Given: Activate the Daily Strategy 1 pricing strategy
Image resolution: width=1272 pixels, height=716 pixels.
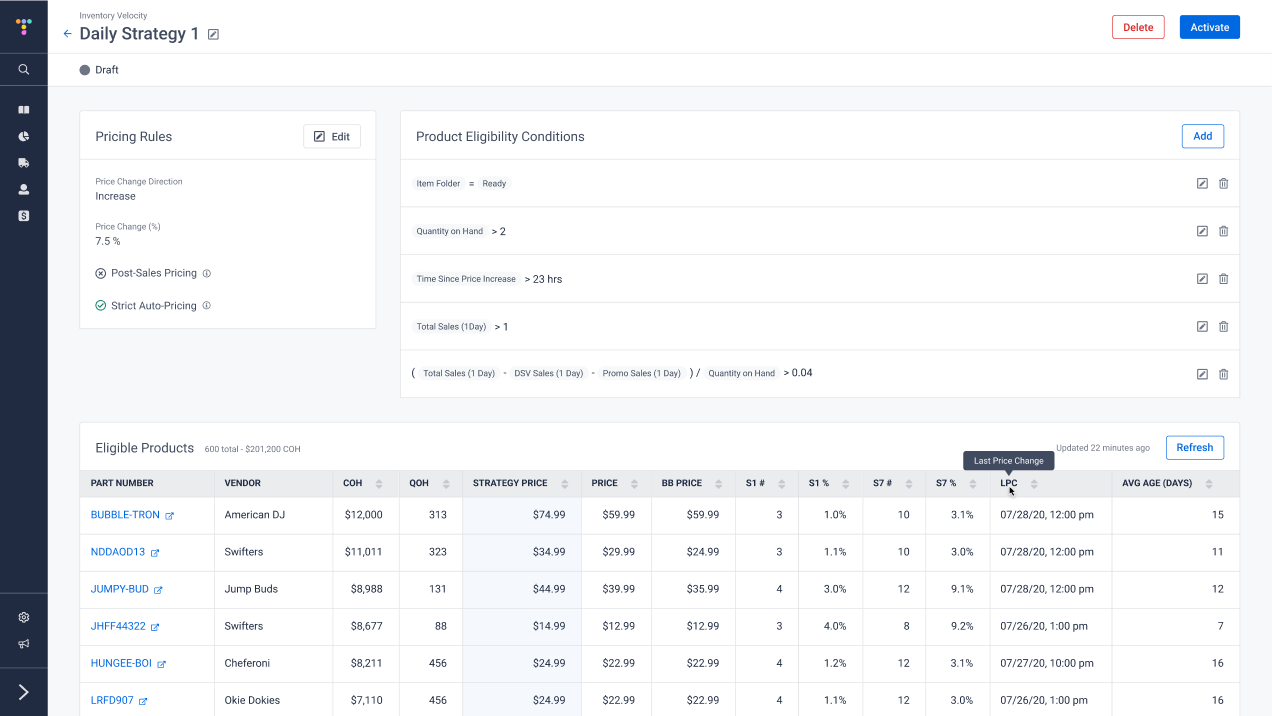Looking at the screenshot, I should coord(1209,27).
